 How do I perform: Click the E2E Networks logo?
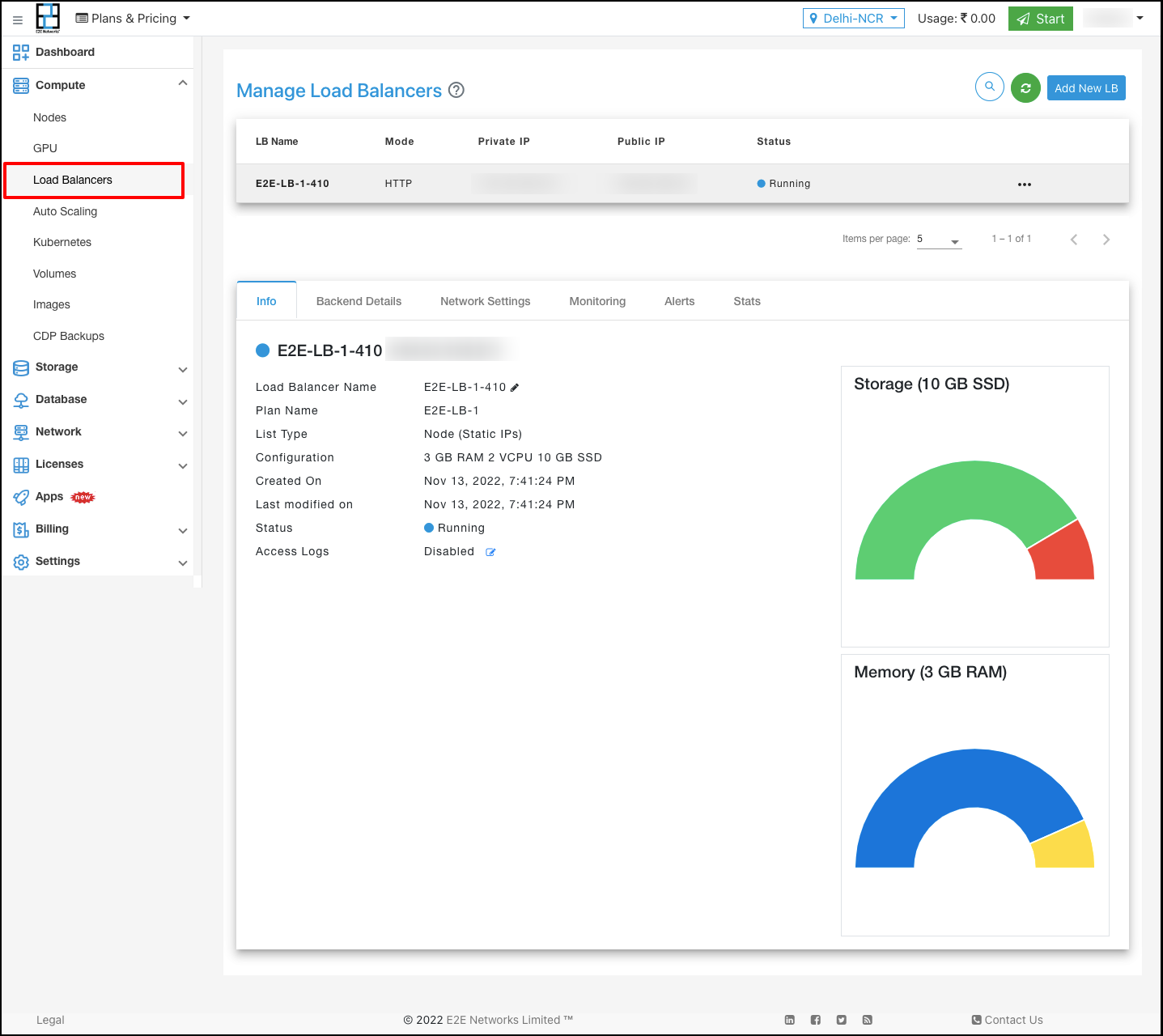point(48,18)
